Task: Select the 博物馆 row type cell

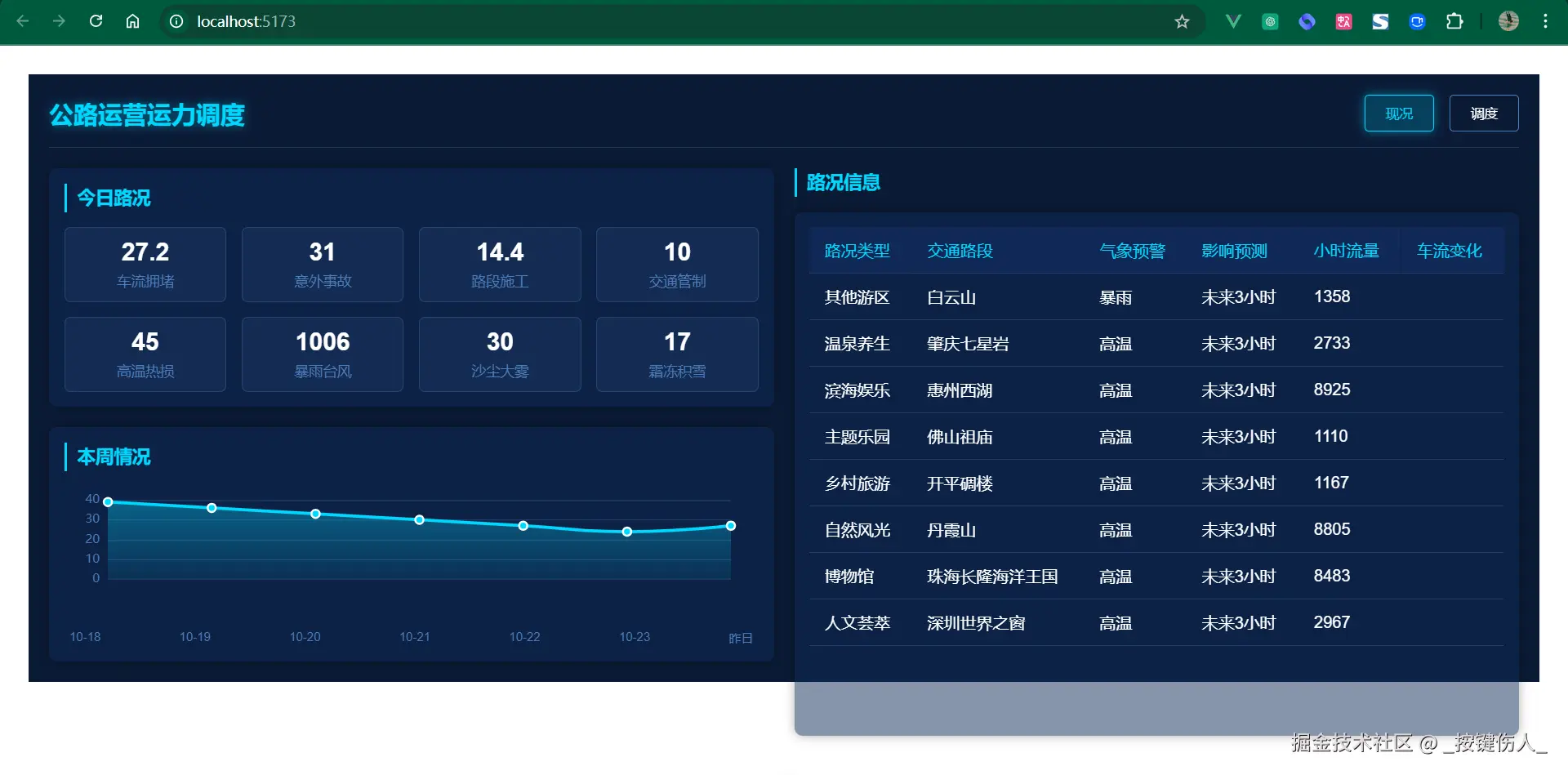Action: tap(849, 577)
